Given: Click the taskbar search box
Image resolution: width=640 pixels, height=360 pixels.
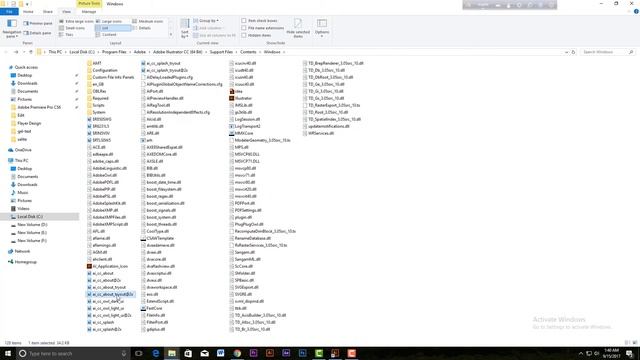Looking at the screenshot, I should 73,353.
